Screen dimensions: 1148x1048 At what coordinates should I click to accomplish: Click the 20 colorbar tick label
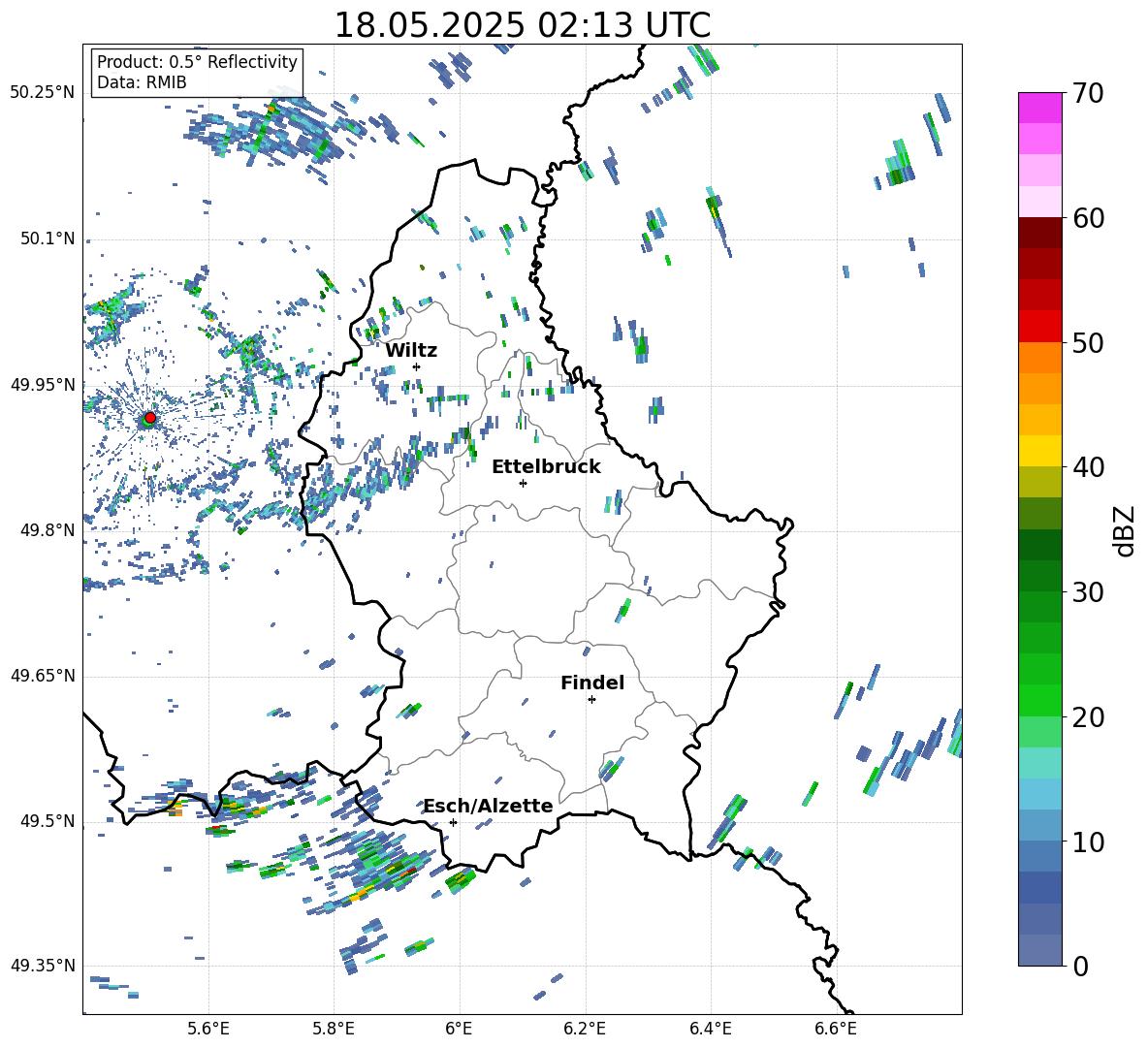coord(1088,717)
